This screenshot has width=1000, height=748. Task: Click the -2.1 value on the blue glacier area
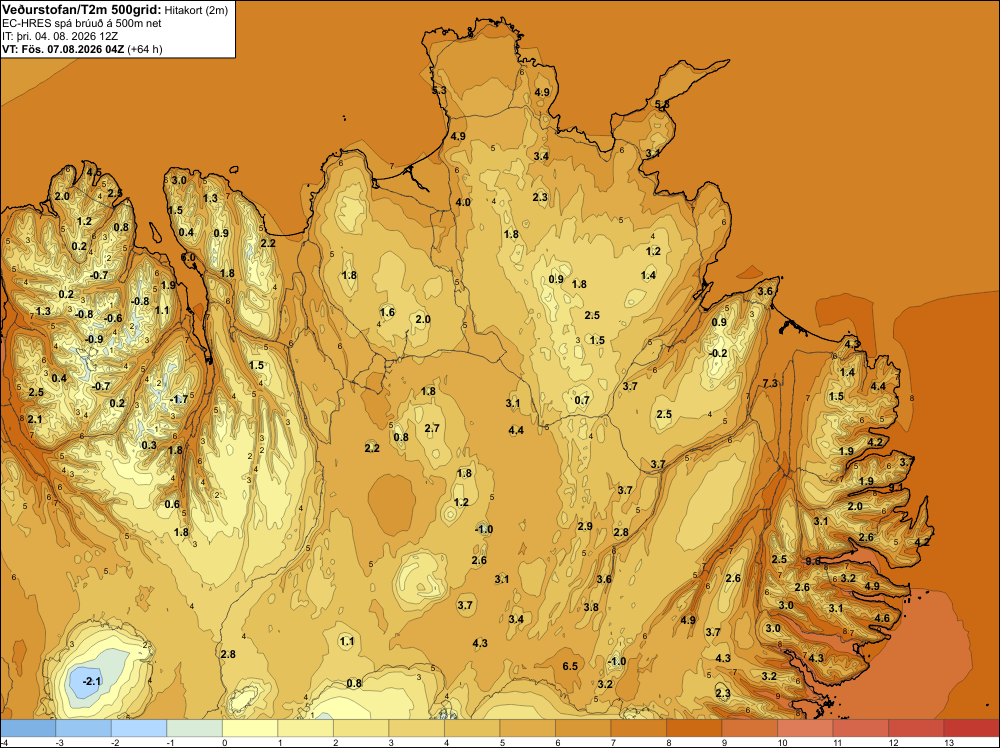tap(92, 681)
